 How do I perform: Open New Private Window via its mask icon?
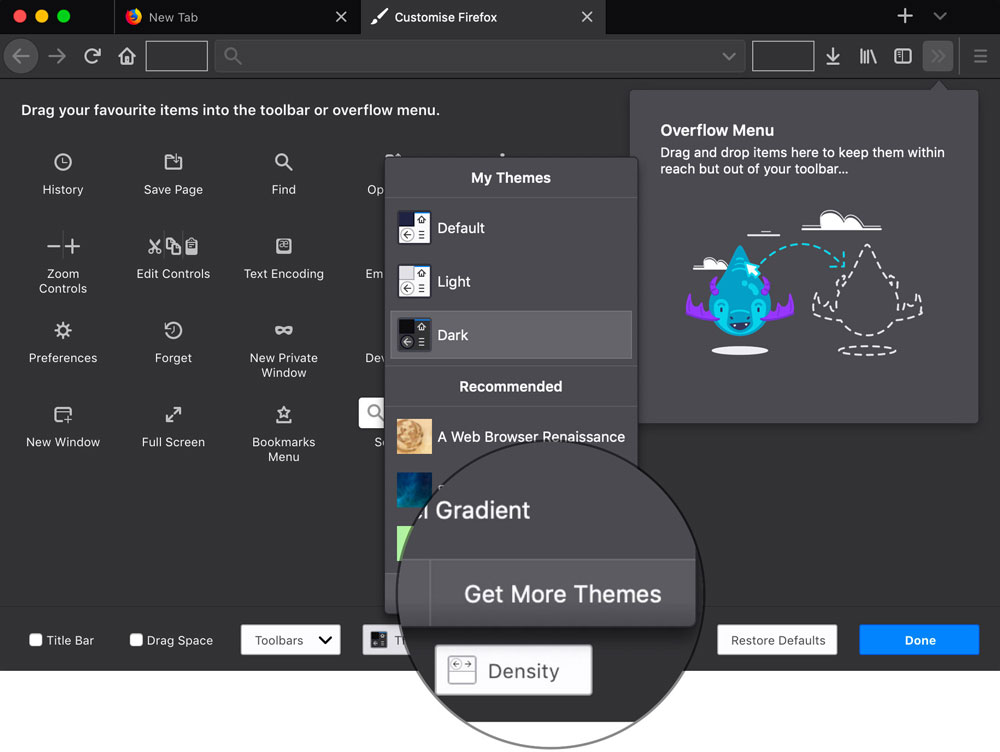pos(283,331)
